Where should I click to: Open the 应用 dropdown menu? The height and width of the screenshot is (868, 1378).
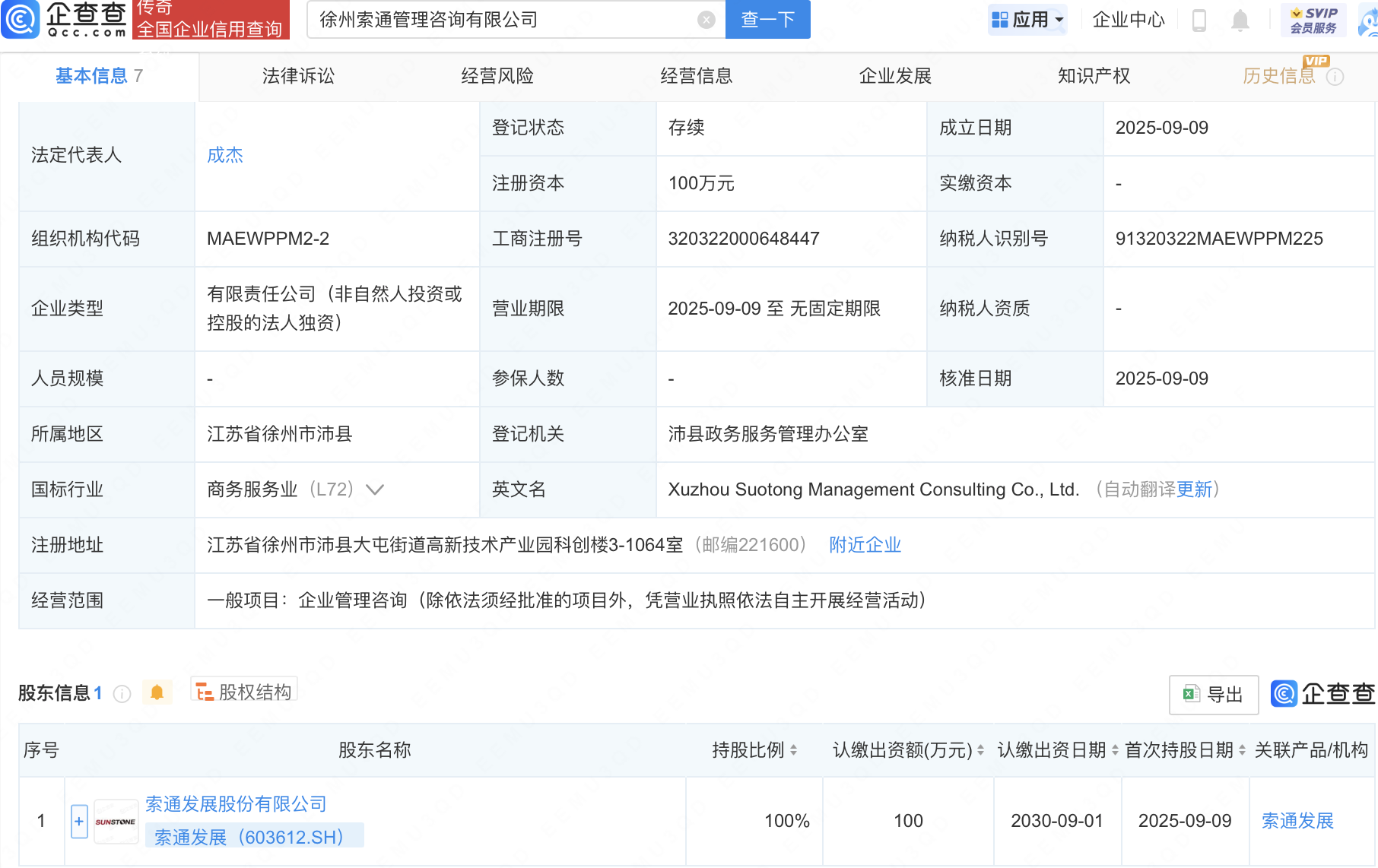point(1027,20)
